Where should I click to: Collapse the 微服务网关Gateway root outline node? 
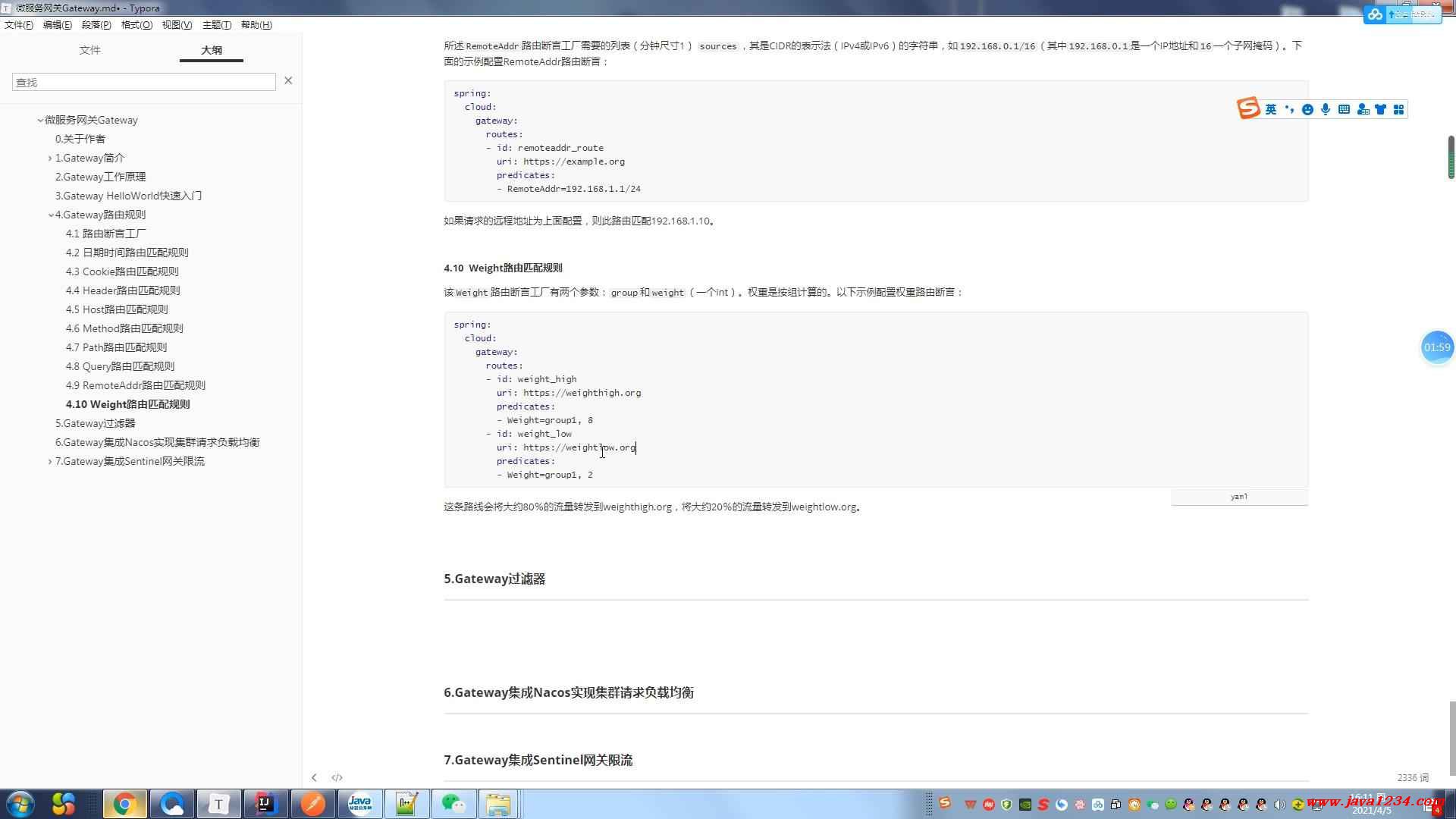40,120
